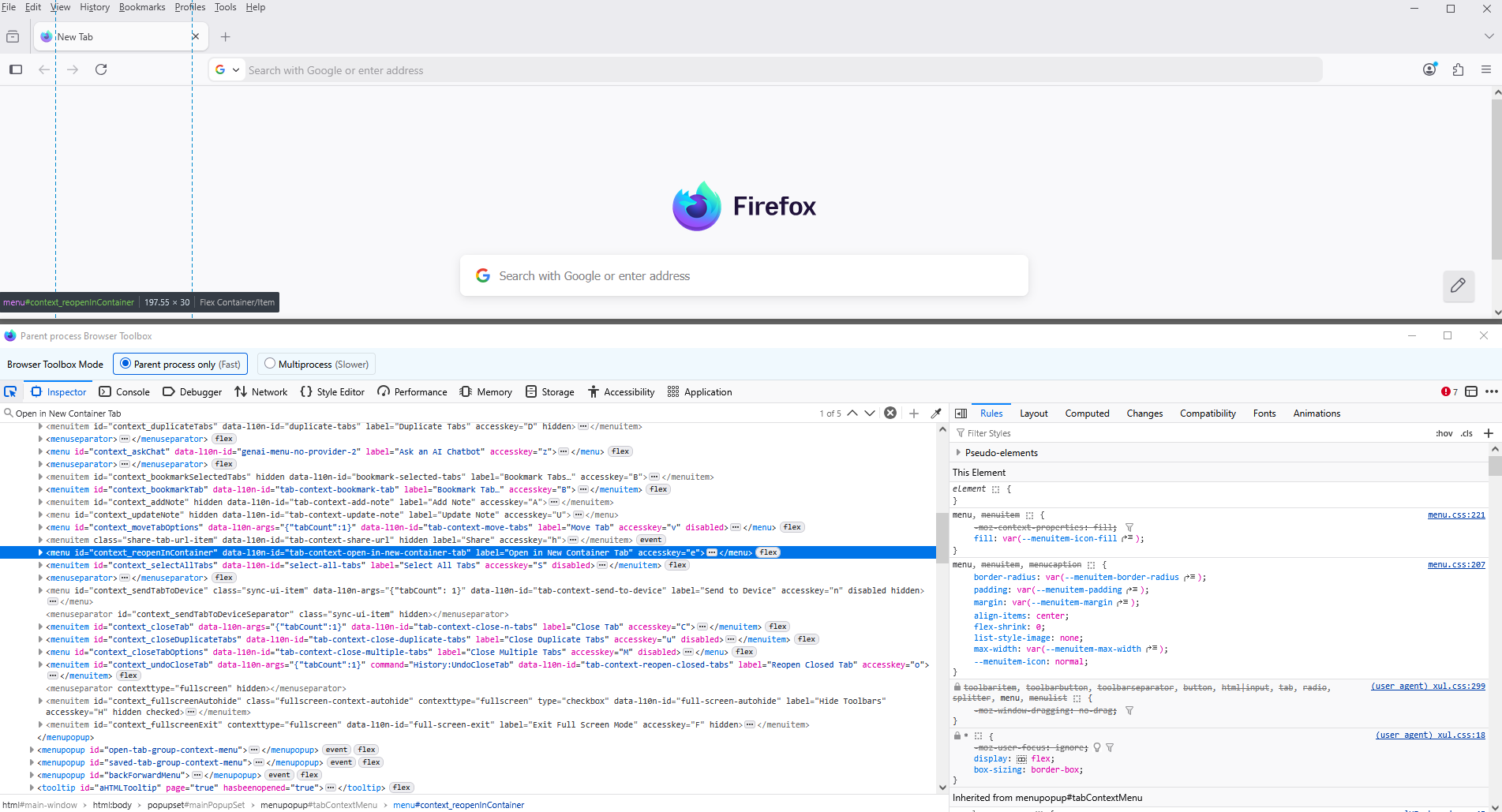Expand the context_moveTabOptions menu node
The height and width of the screenshot is (812, 1502).
click(40, 527)
